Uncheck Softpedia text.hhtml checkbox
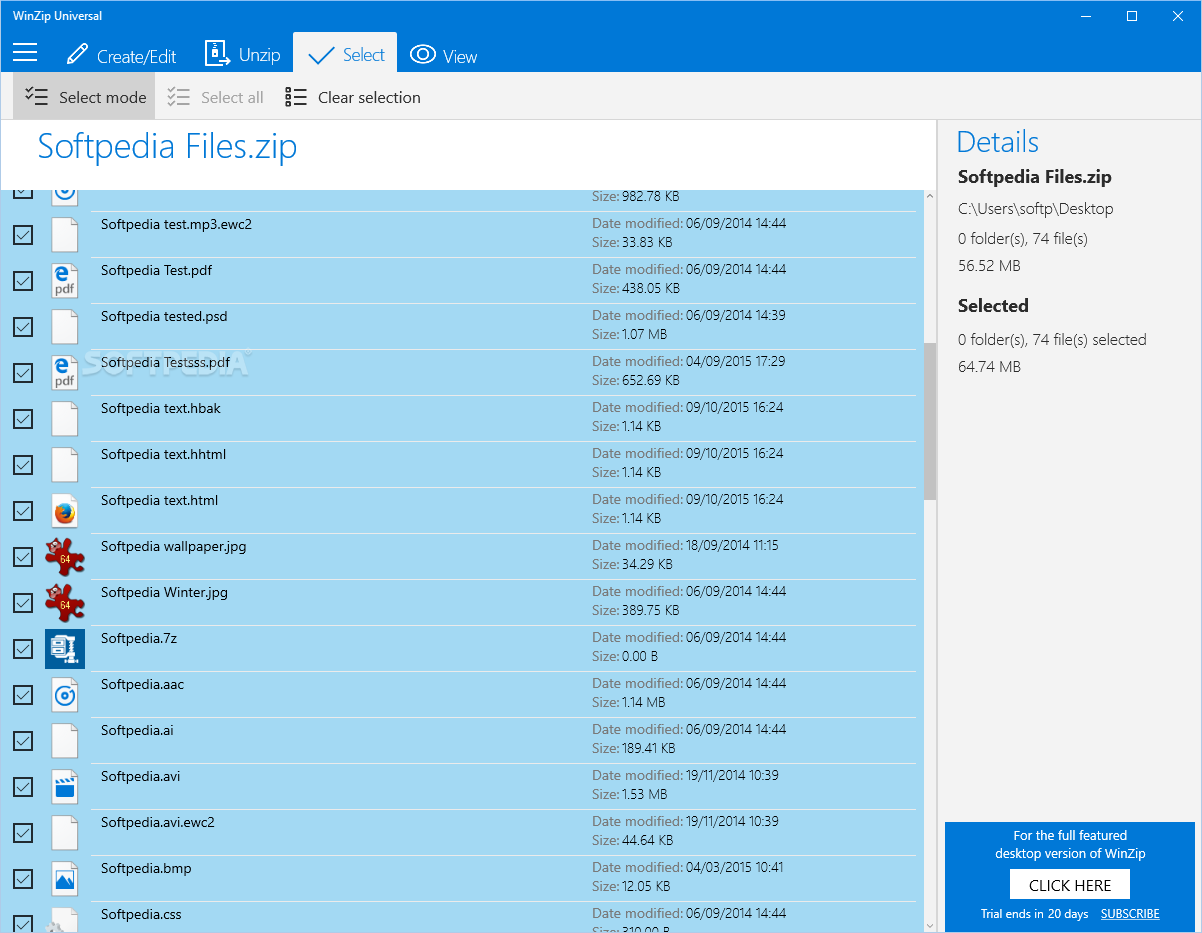This screenshot has height=933, width=1202. [23, 465]
